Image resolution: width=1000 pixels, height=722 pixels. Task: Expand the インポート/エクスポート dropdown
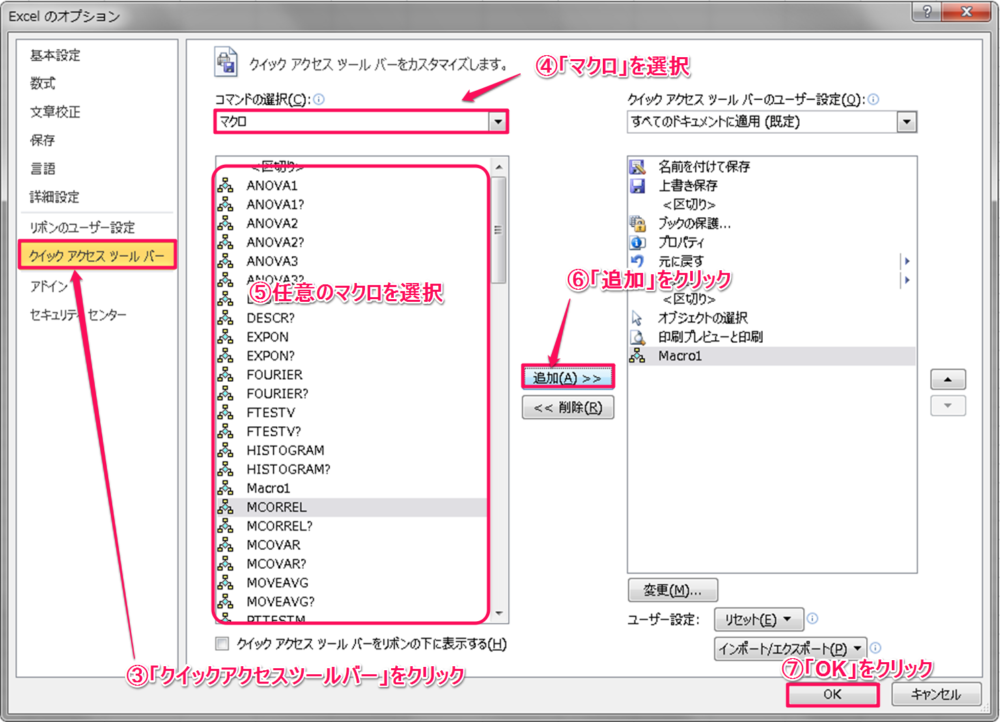click(x=789, y=649)
